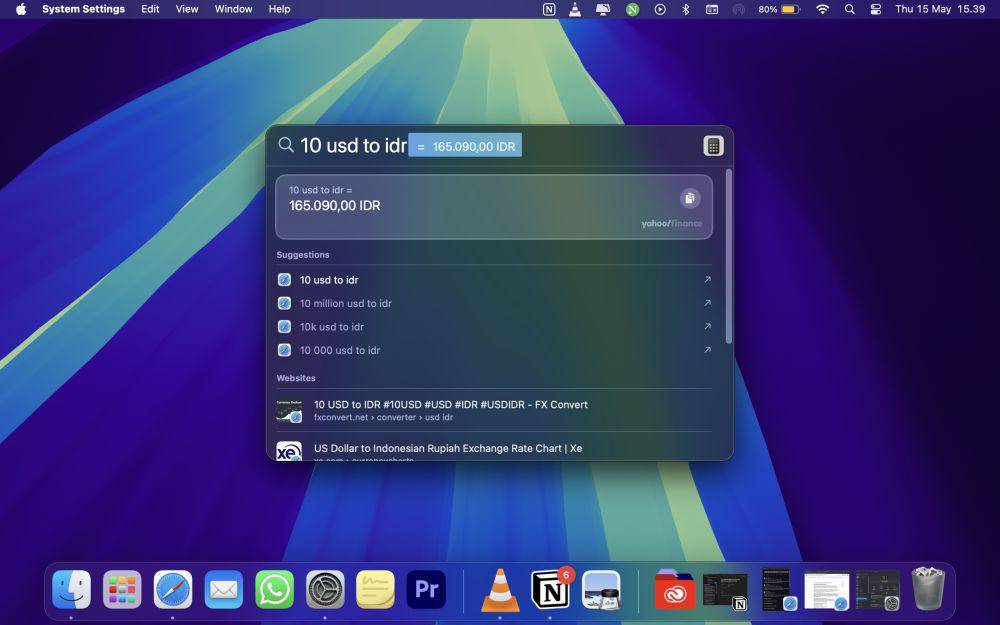
Task: Restore the minimized System Settings window
Action: [878, 590]
